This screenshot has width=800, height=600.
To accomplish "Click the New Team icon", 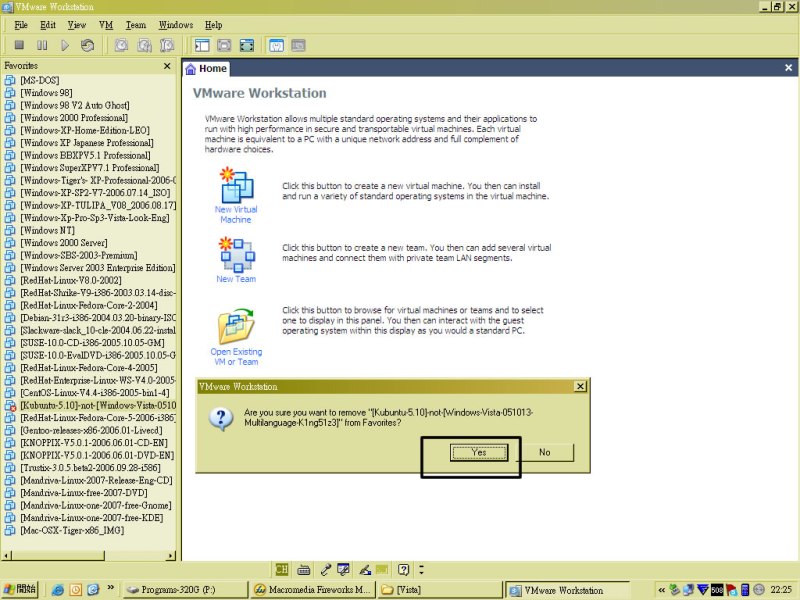I will 237,254.
